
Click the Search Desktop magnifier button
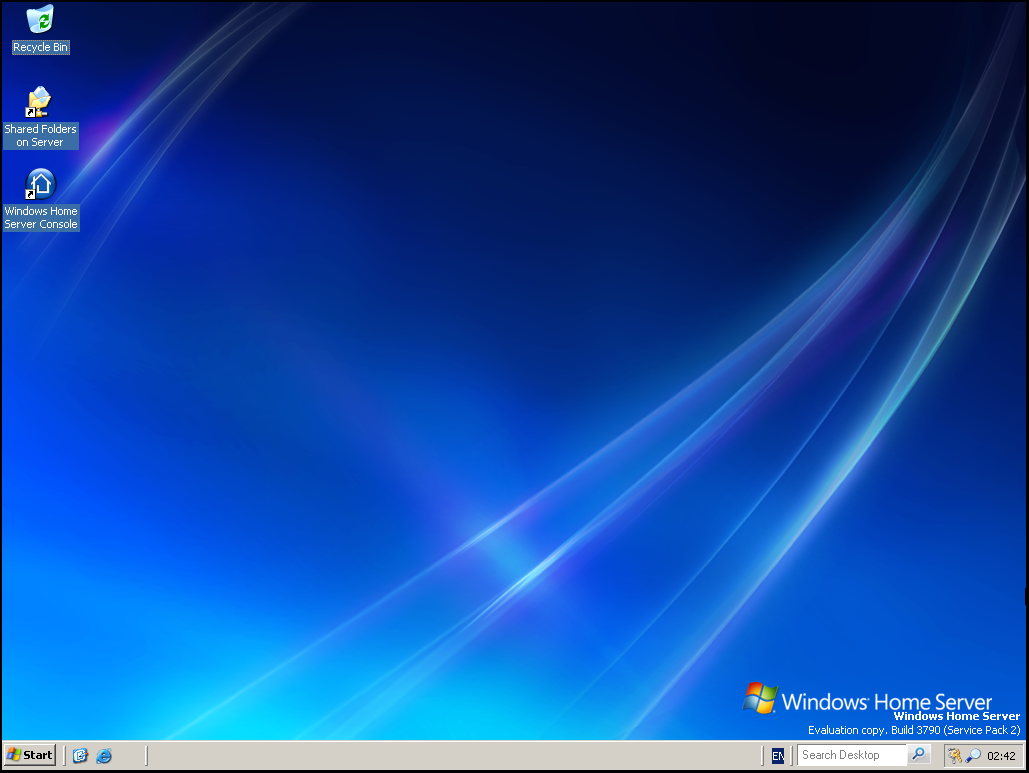[x=920, y=755]
